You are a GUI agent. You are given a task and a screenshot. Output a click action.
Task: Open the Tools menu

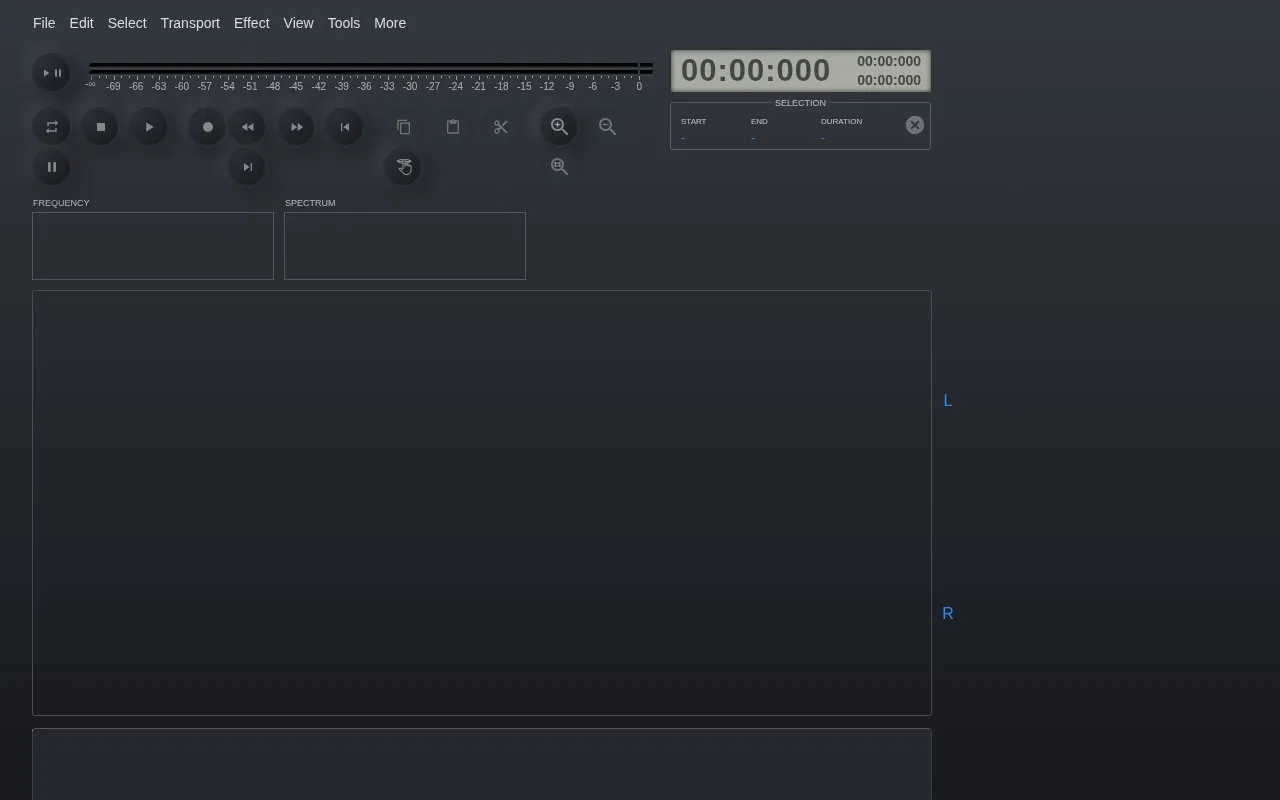point(344,23)
